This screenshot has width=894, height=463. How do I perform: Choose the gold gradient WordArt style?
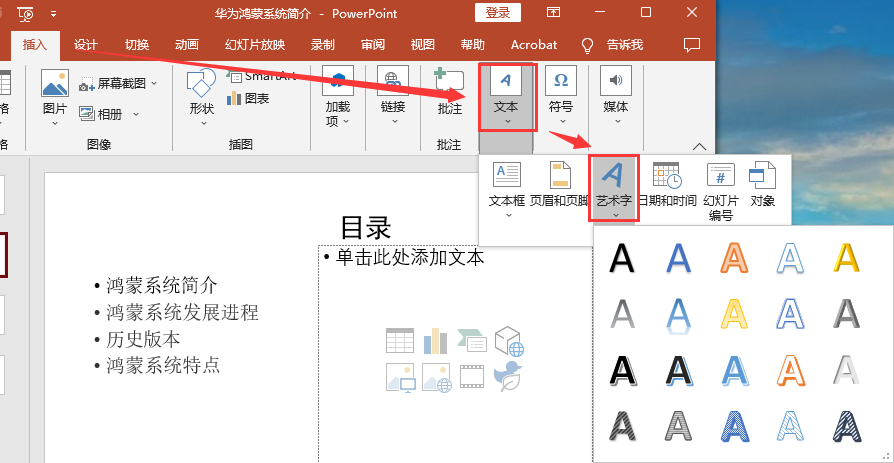coord(846,258)
